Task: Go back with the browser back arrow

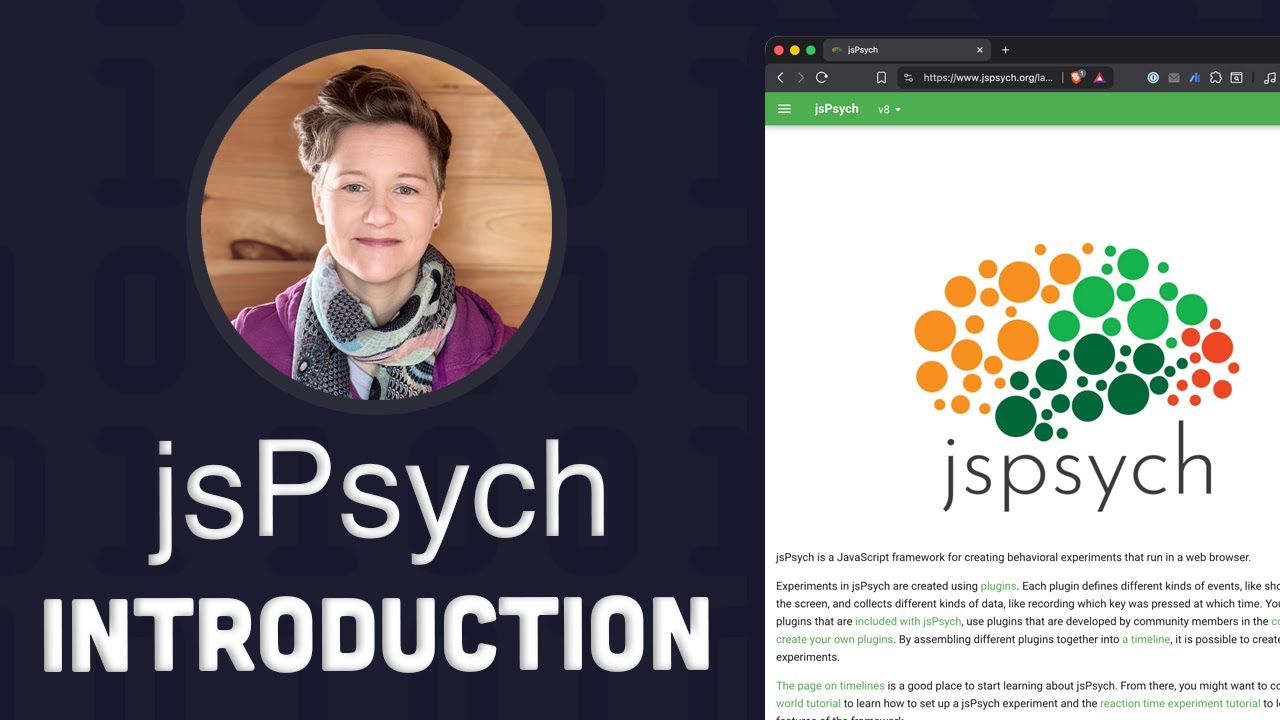Action: click(x=780, y=78)
